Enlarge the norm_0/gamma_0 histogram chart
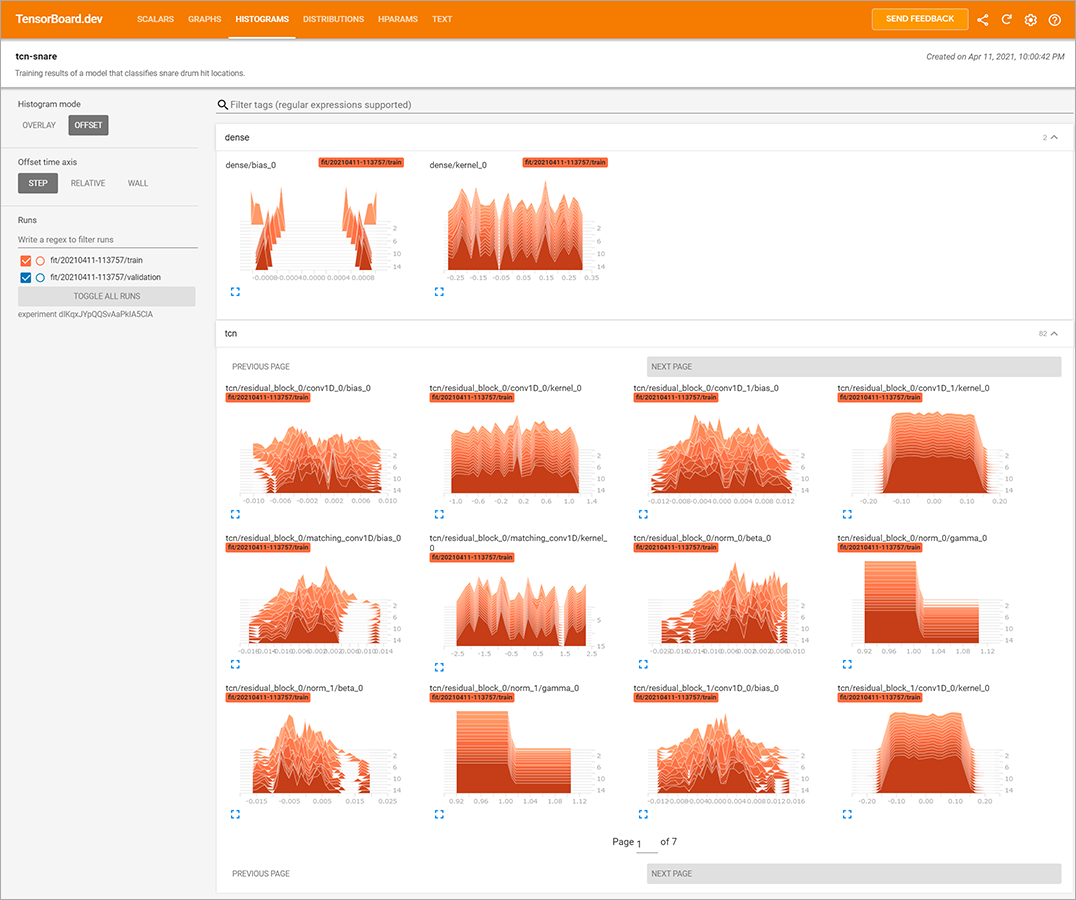Screen dimensions: 1076x900 click(x=847, y=663)
